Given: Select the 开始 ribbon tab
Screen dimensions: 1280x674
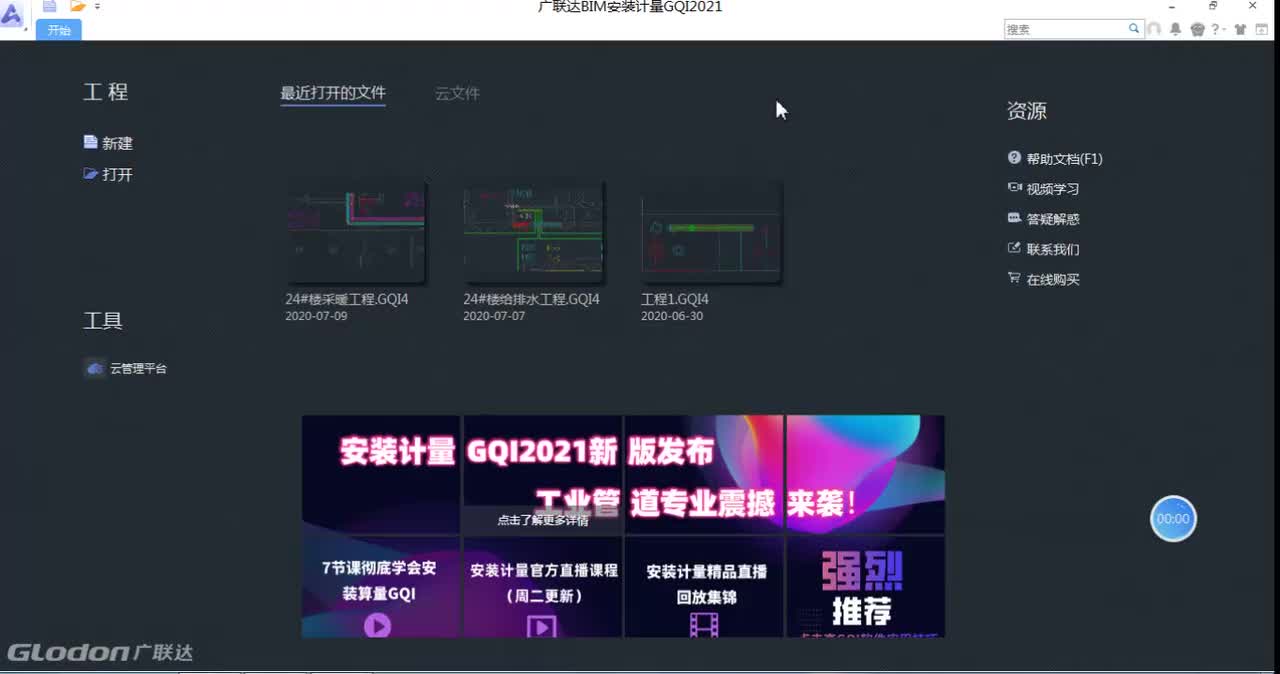Looking at the screenshot, I should pyautogui.click(x=59, y=30).
